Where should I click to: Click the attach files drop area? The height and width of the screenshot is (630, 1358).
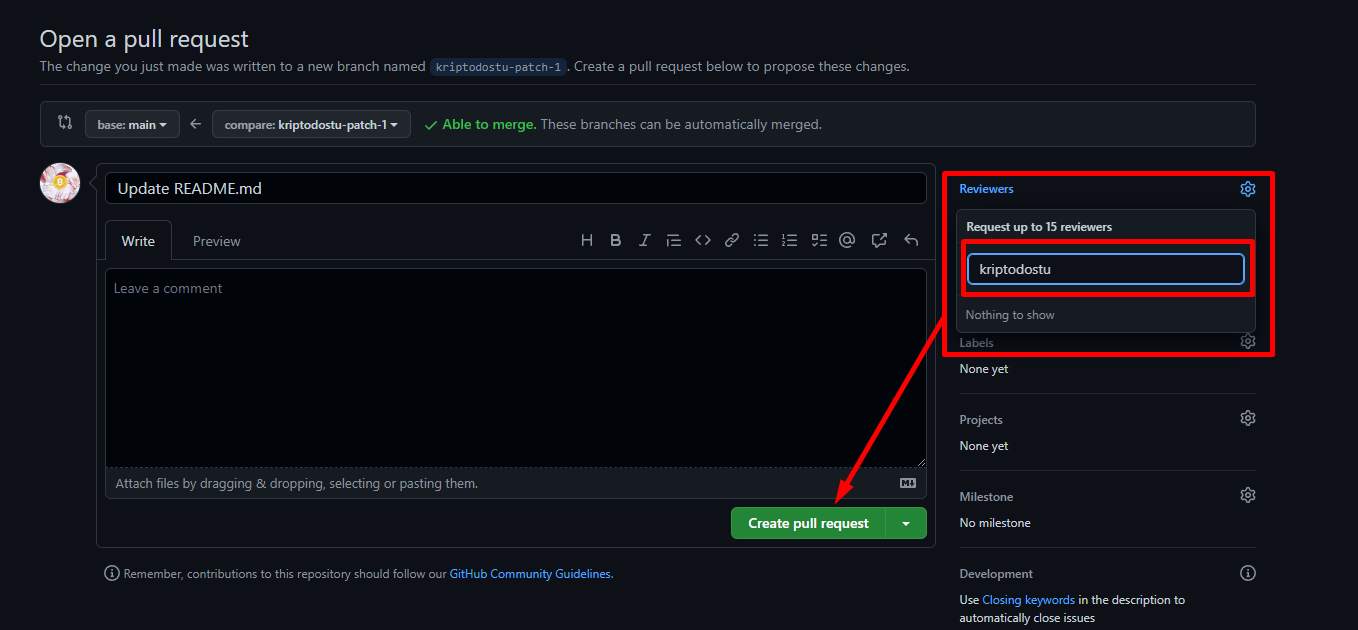515,483
